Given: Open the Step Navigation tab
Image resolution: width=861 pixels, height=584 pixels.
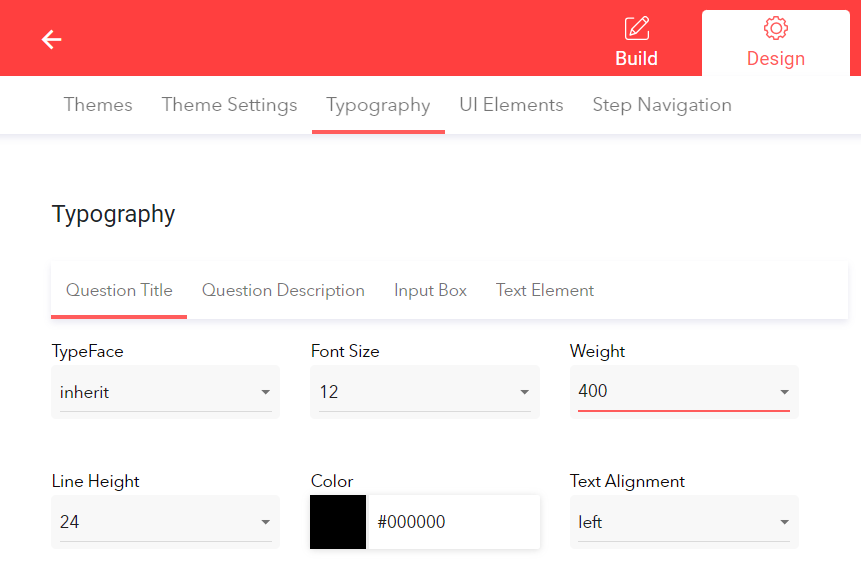Looking at the screenshot, I should point(662,104).
